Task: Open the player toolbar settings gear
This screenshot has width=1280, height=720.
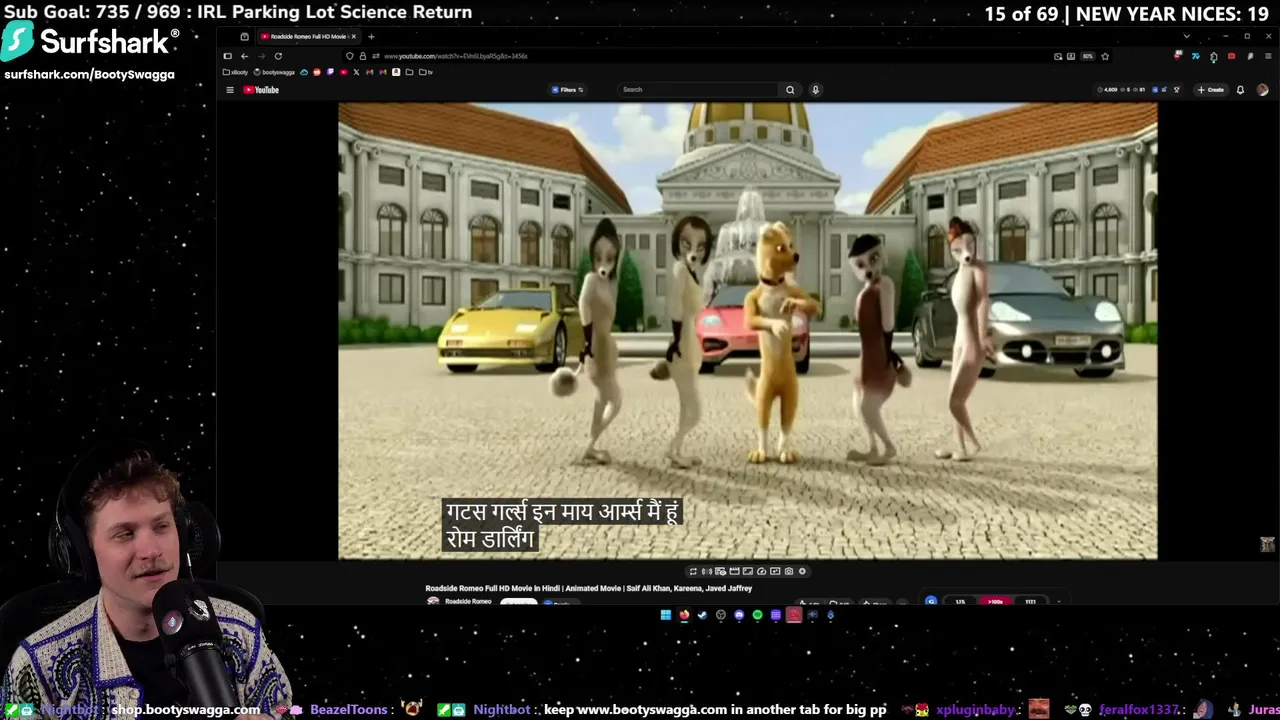Action: point(802,571)
